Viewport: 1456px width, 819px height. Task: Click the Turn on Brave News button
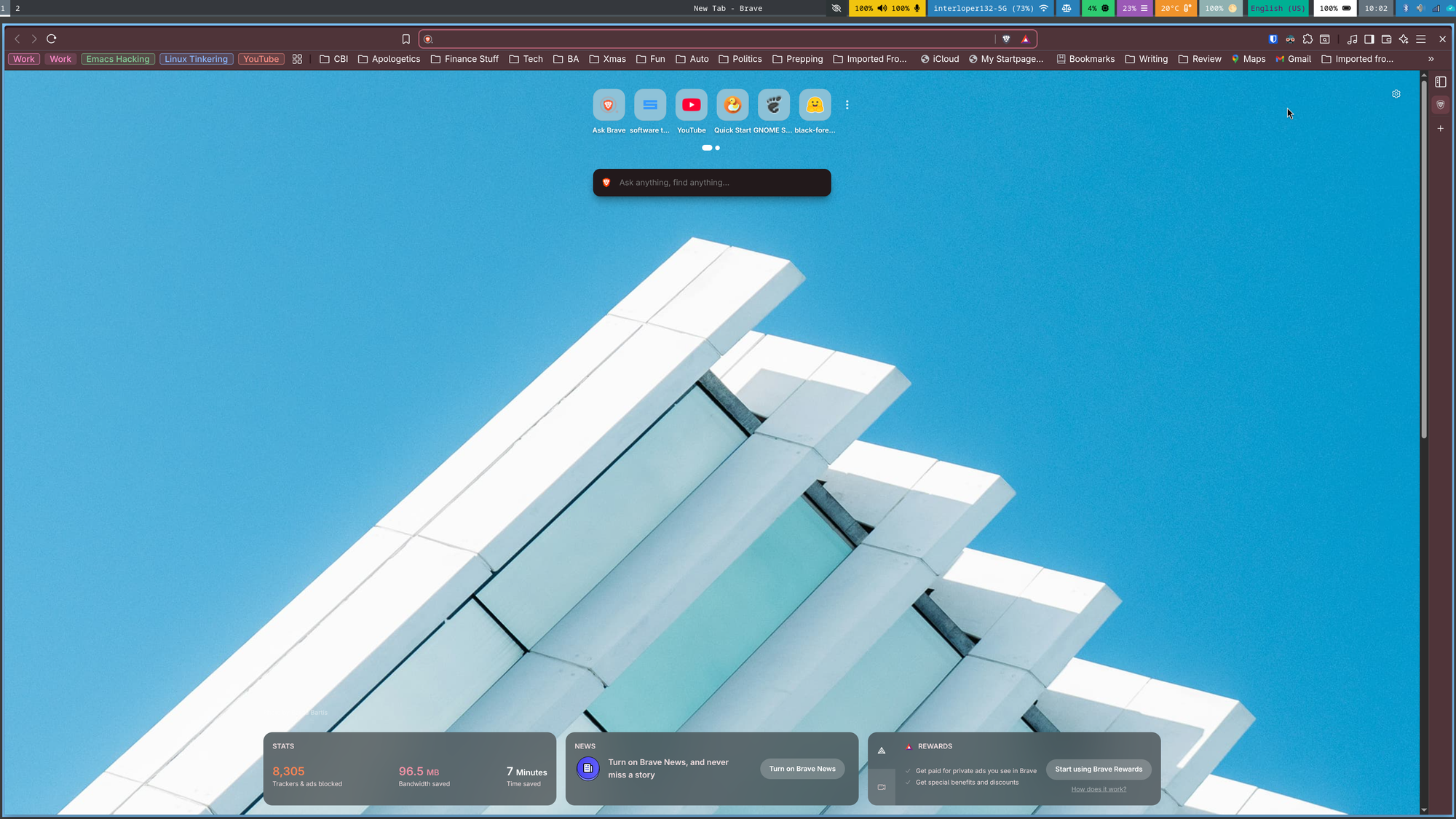tap(802, 768)
